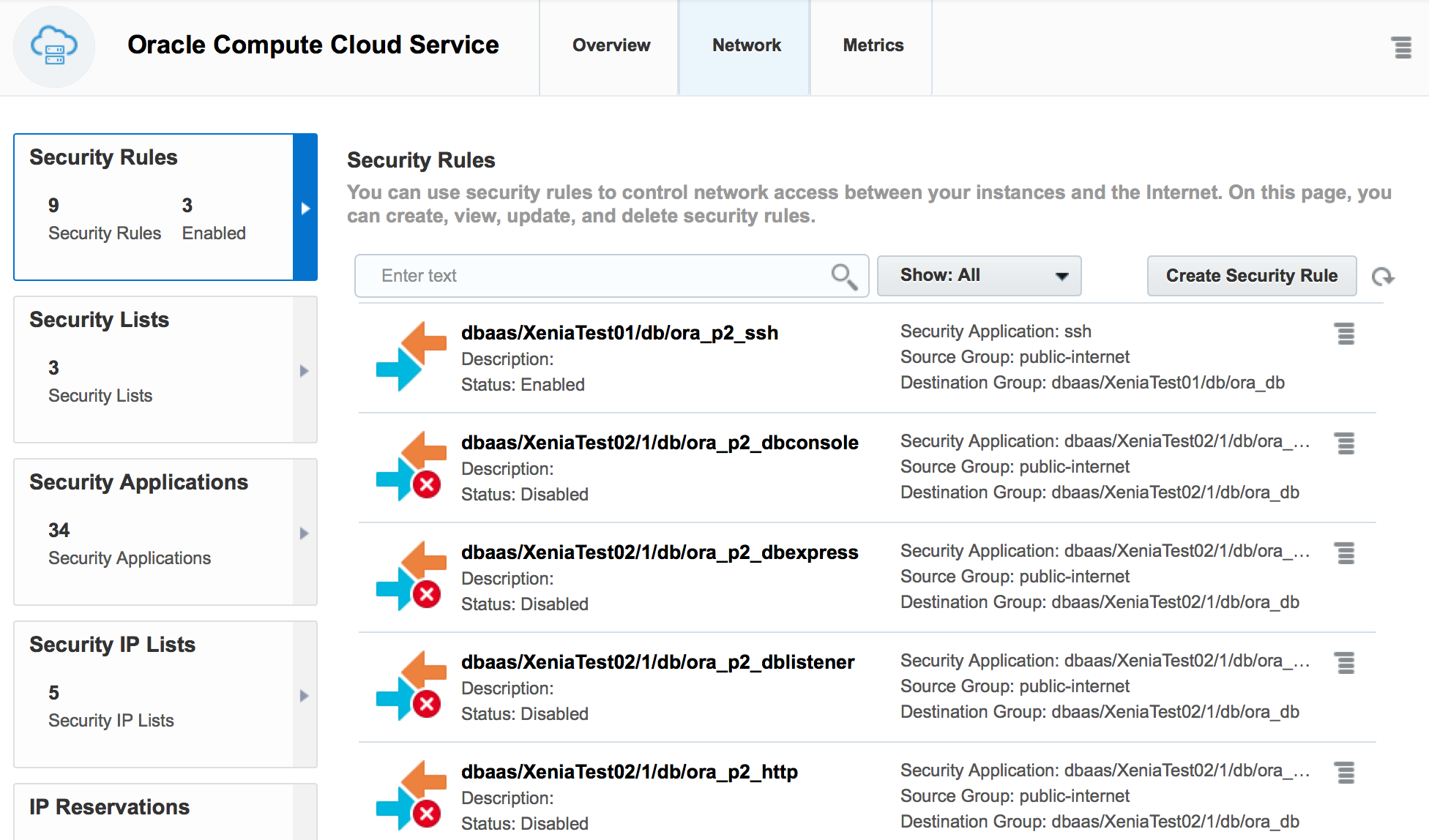Expand the Security Lists sidebar arrow
The image size is (1429, 840).
click(305, 370)
